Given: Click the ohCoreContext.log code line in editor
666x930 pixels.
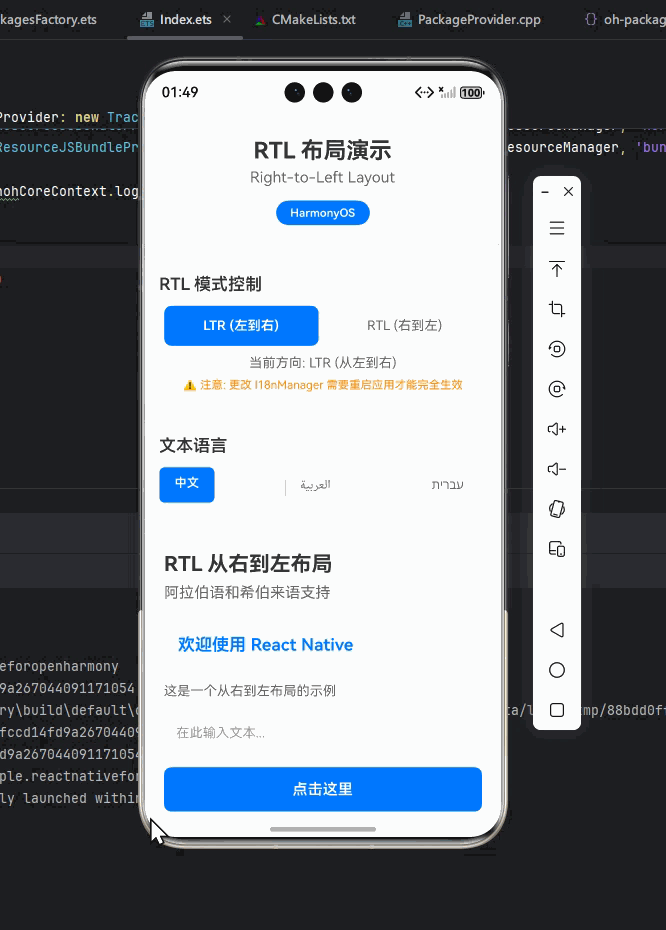Looking at the screenshot, I should [69, 192].
